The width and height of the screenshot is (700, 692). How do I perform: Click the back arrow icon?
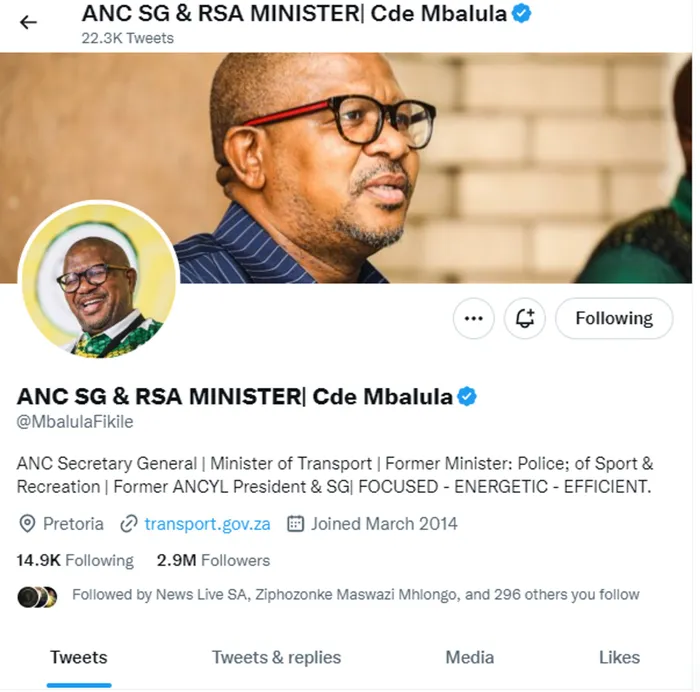(x=28, y=22)
